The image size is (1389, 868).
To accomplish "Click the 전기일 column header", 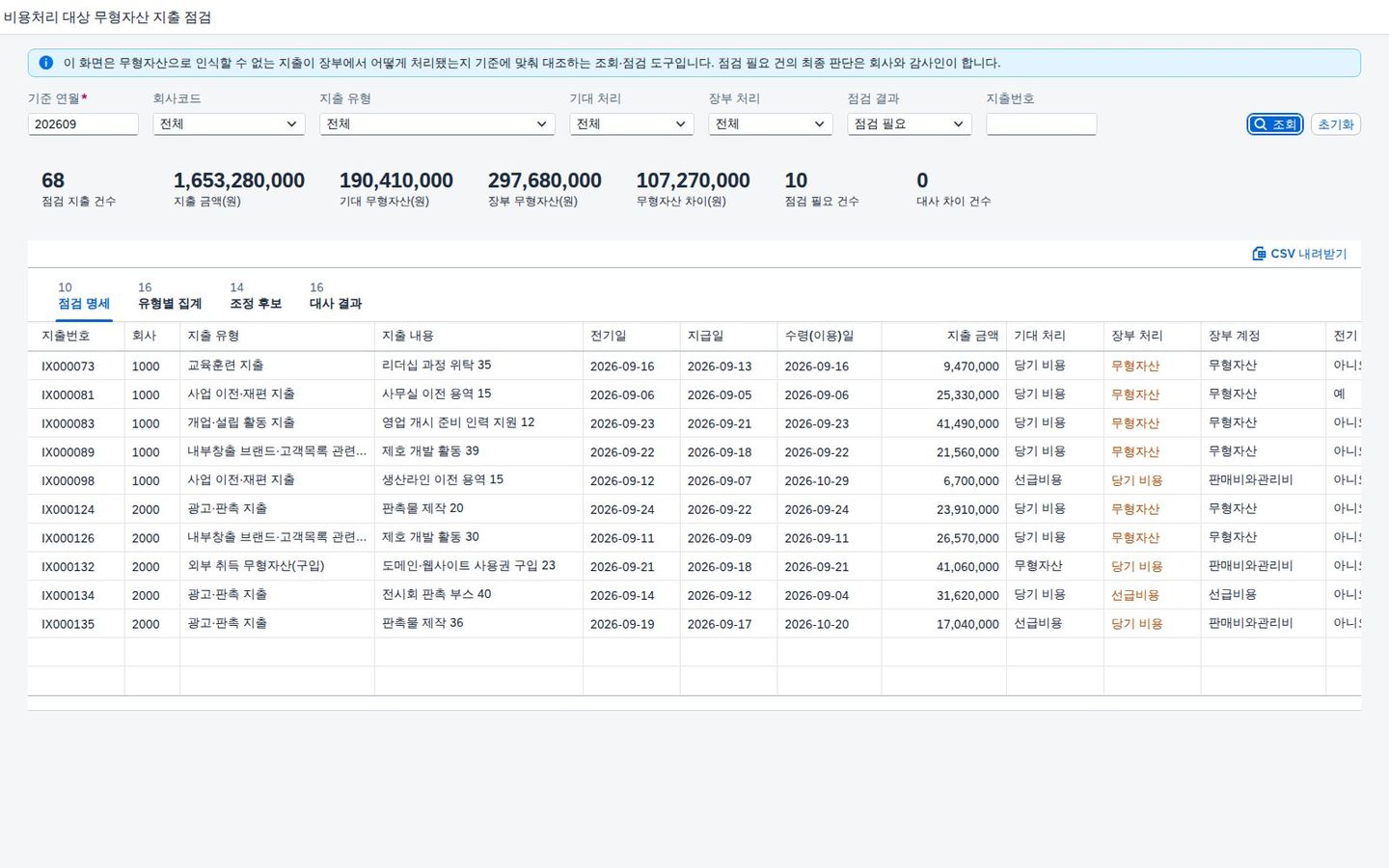I will 632,336.
